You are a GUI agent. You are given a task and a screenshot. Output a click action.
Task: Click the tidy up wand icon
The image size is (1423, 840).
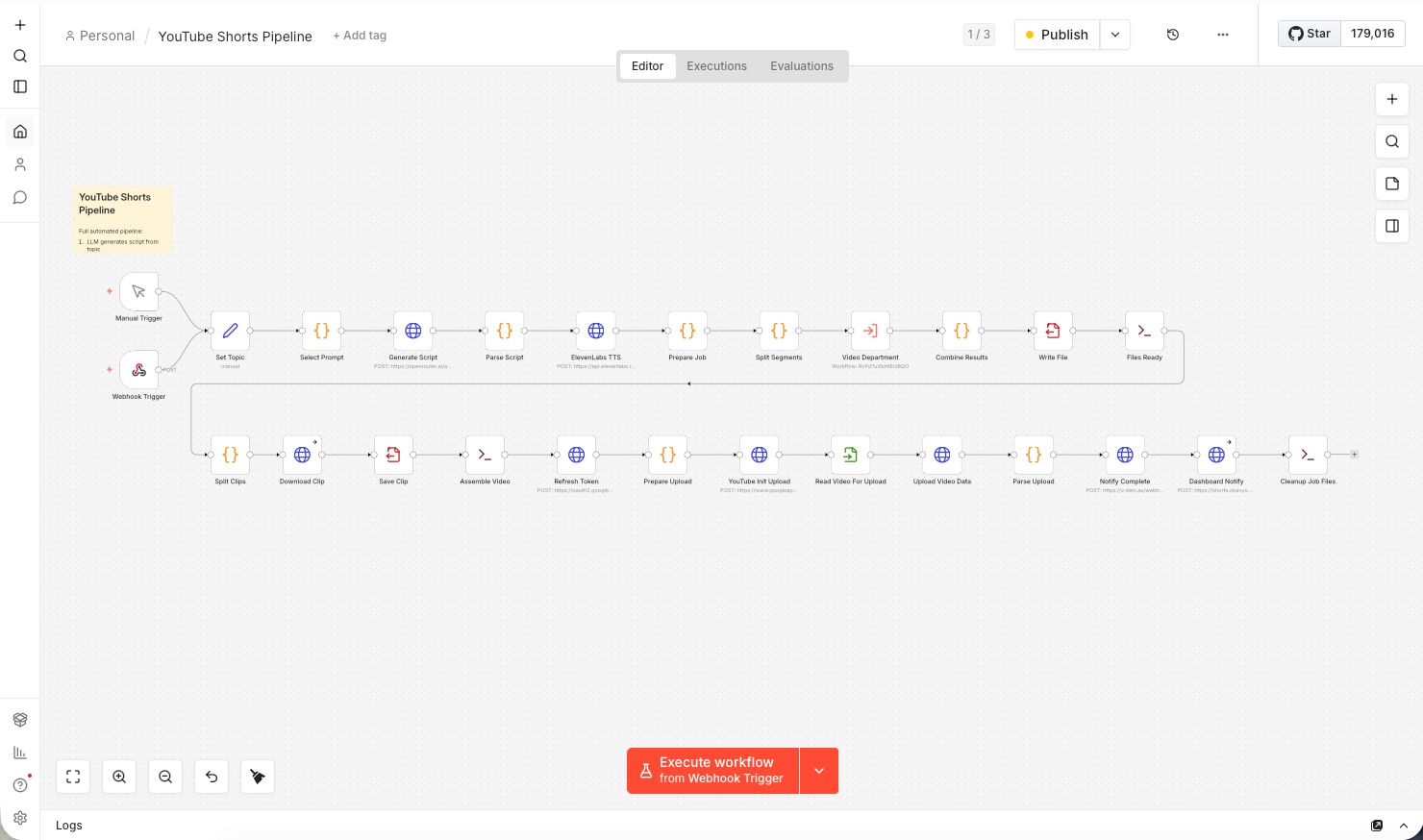[257, 777]
